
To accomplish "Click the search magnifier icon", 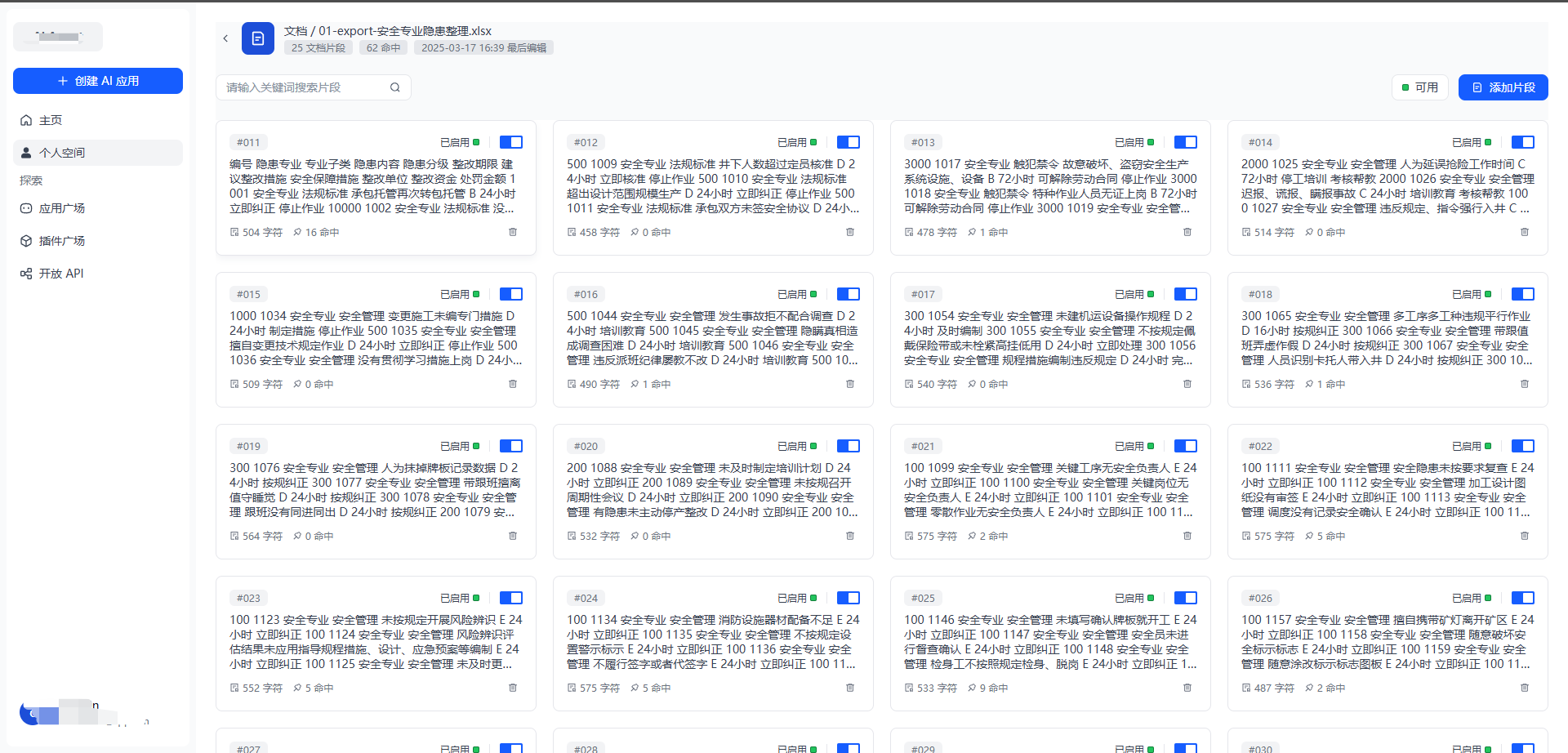I will tap(395, 87).
